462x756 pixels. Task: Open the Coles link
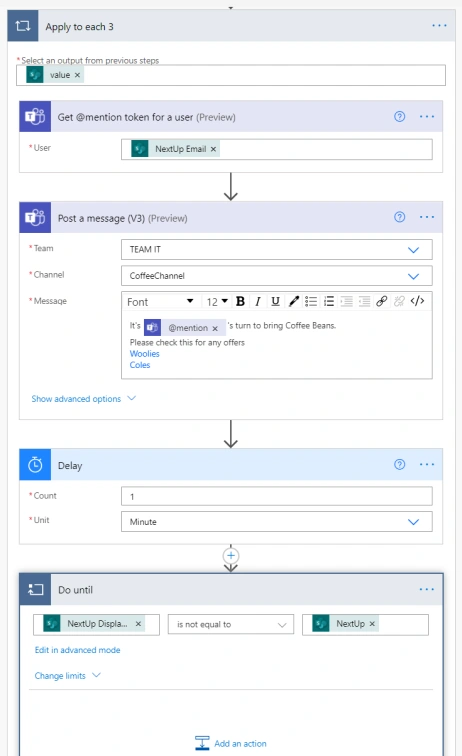(140, 365)
